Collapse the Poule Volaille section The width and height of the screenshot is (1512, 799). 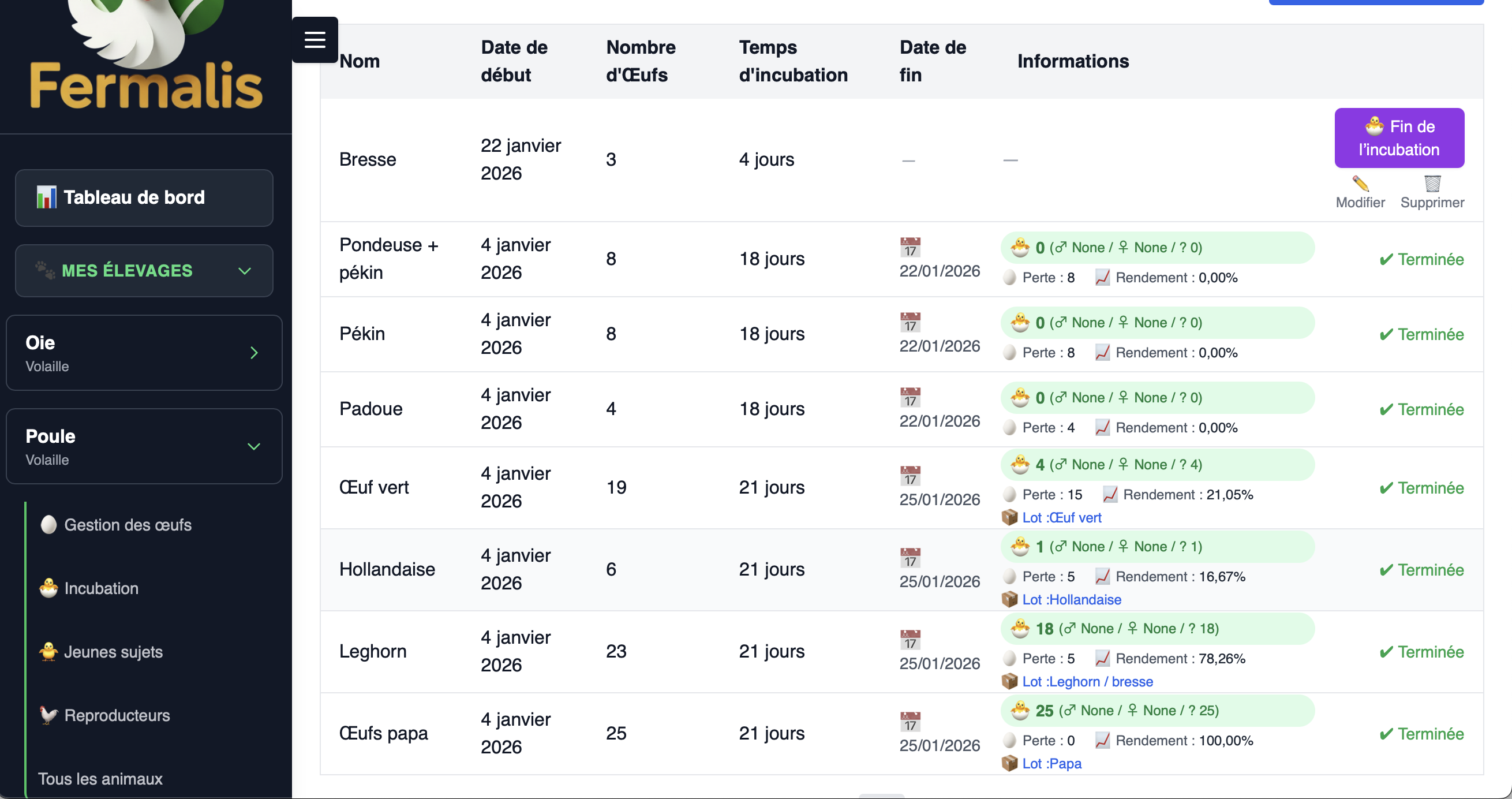[253, 446]
